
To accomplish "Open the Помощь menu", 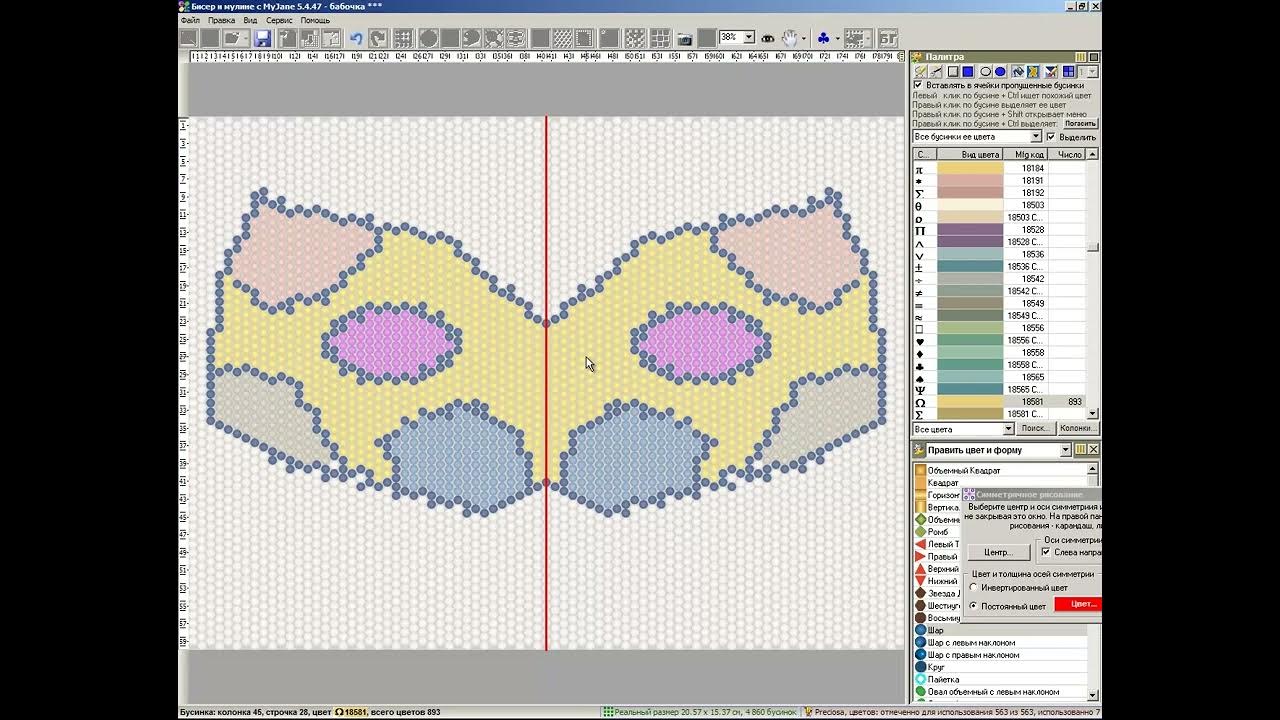I will [x=315, y=20].
